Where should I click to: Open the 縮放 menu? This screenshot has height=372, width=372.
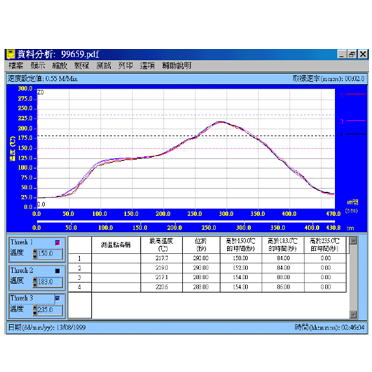[x=59, y=65]
